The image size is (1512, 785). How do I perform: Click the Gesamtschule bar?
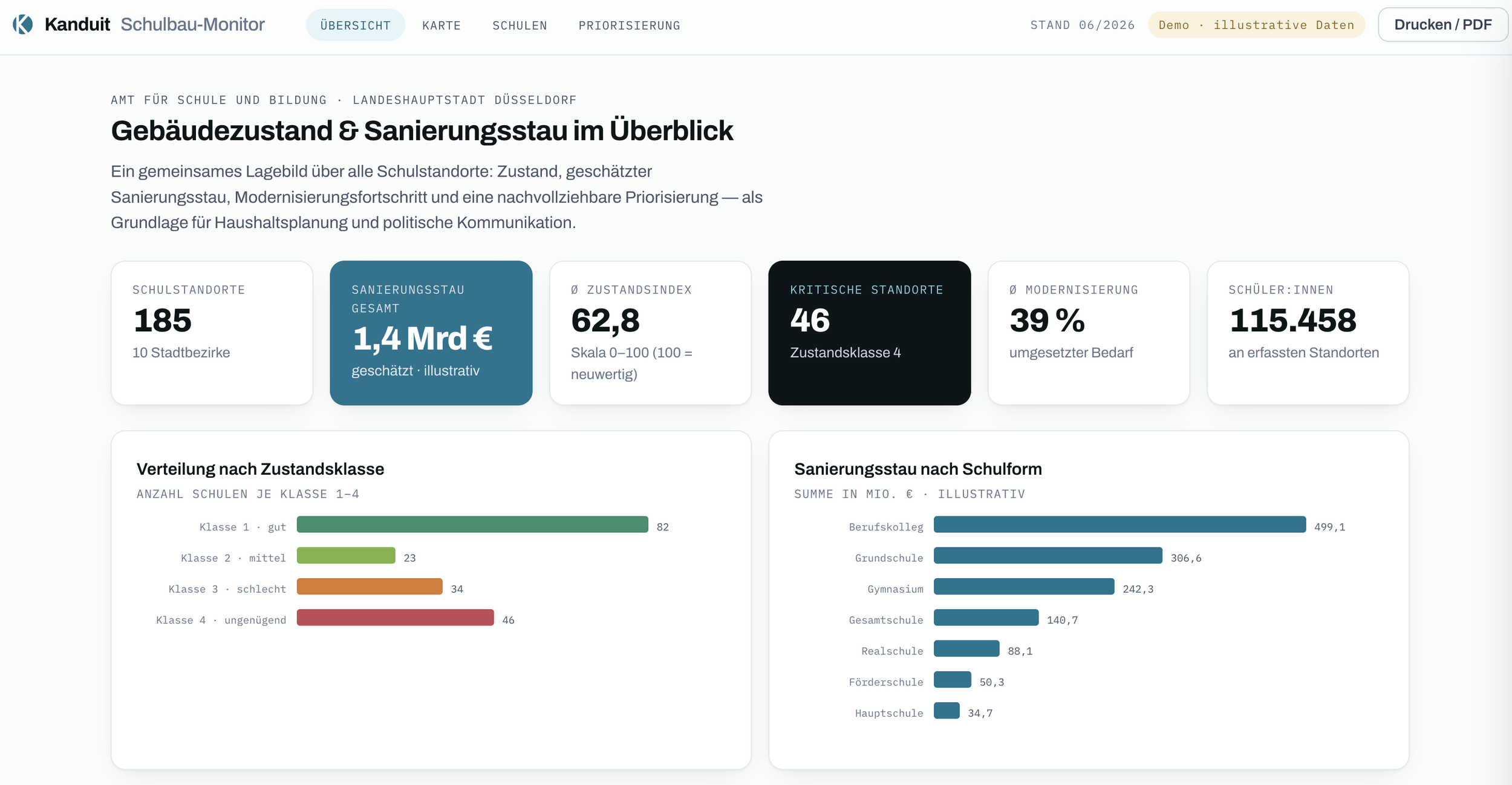986,617
